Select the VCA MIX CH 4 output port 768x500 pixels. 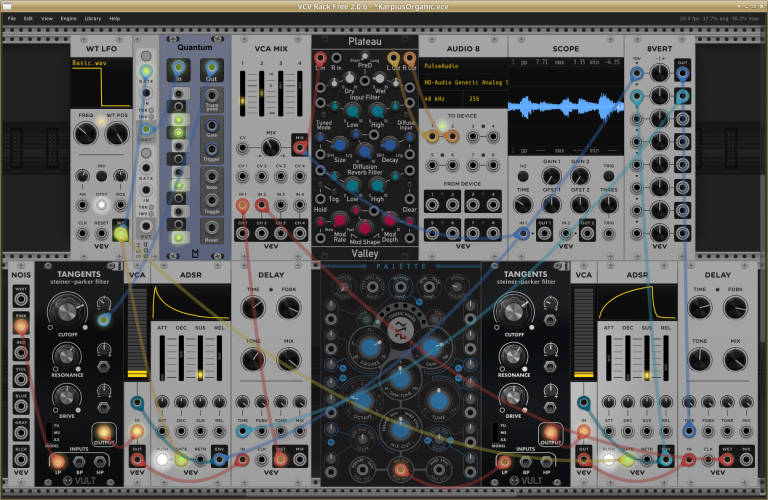tap(300, 233)
